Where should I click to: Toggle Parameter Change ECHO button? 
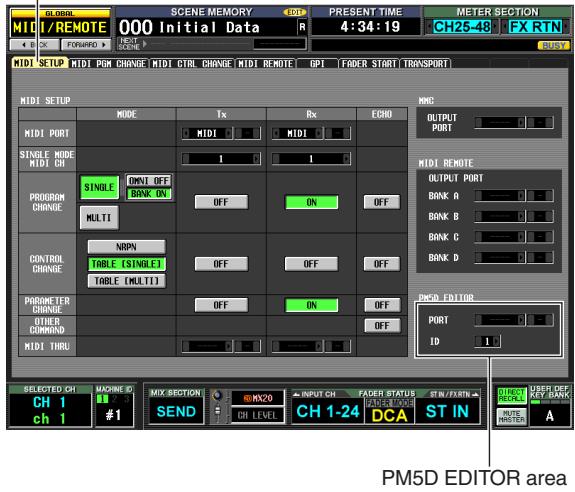click(x=382, y=305)
